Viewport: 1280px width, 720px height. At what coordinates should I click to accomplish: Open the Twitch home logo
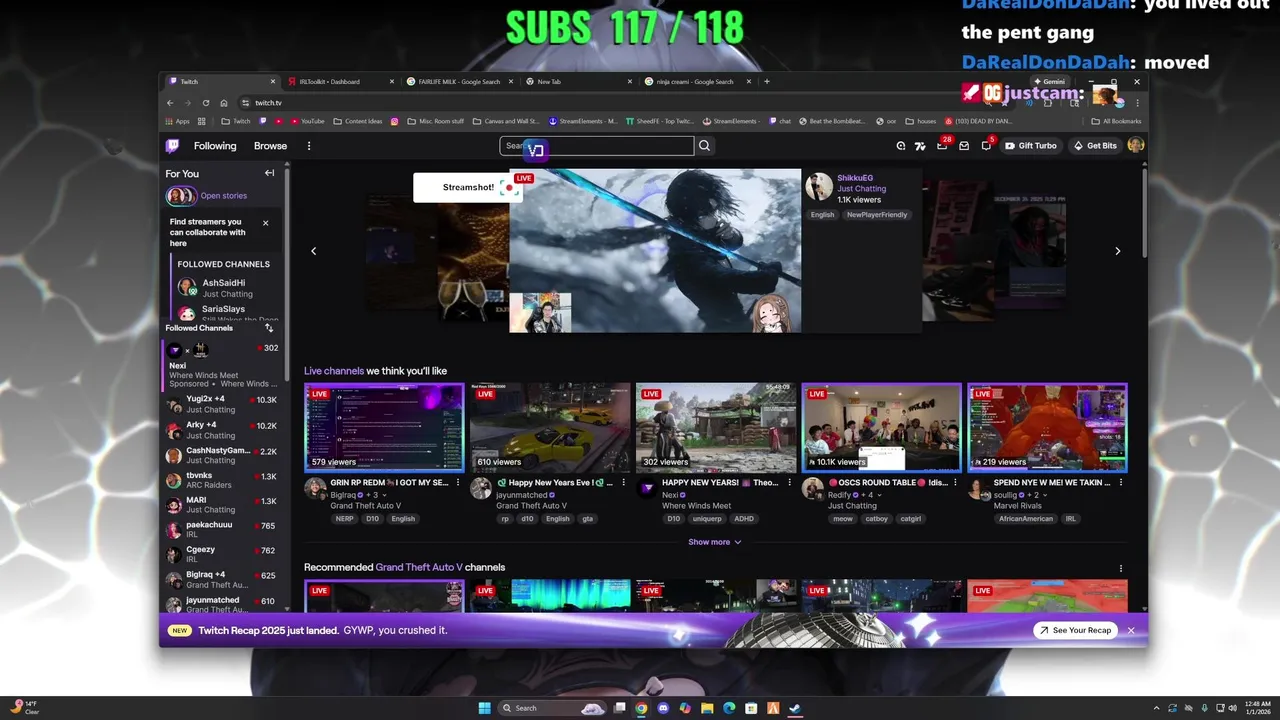(x=172, y=146)
